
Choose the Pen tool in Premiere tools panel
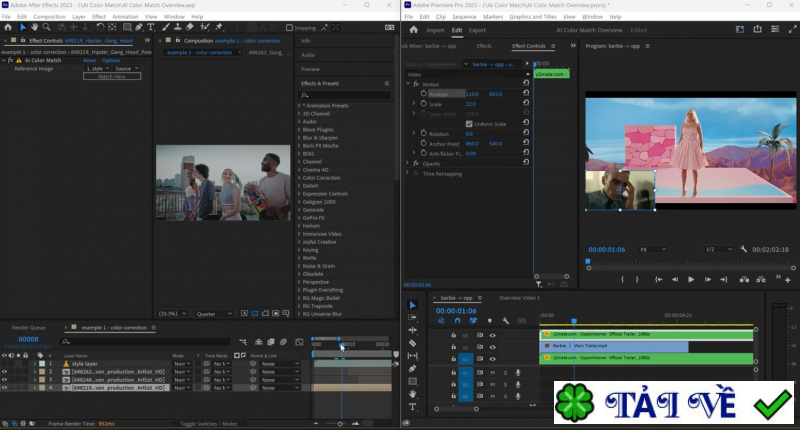412,368
